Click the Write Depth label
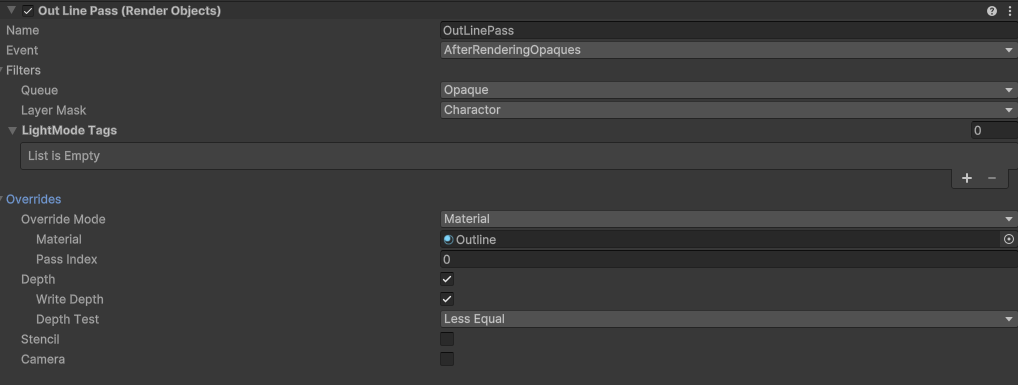This screenshot has width=1018, height=385. coord(69,299)
